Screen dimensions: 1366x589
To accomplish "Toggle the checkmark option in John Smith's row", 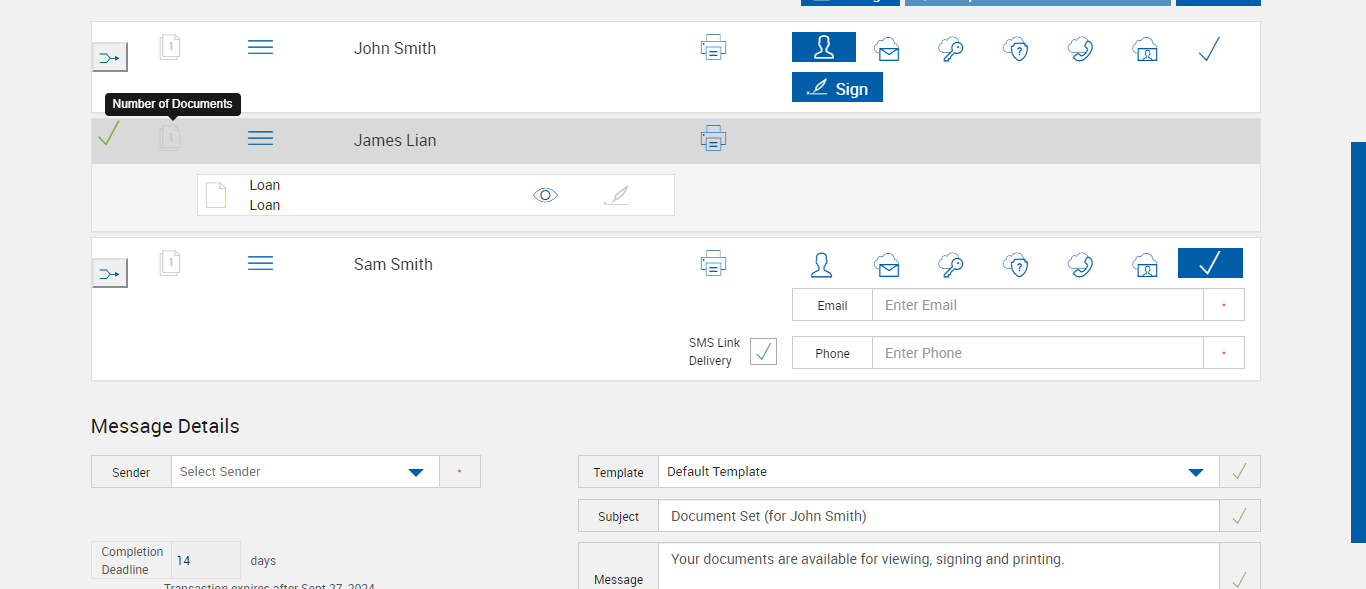I will (1209, 49).
